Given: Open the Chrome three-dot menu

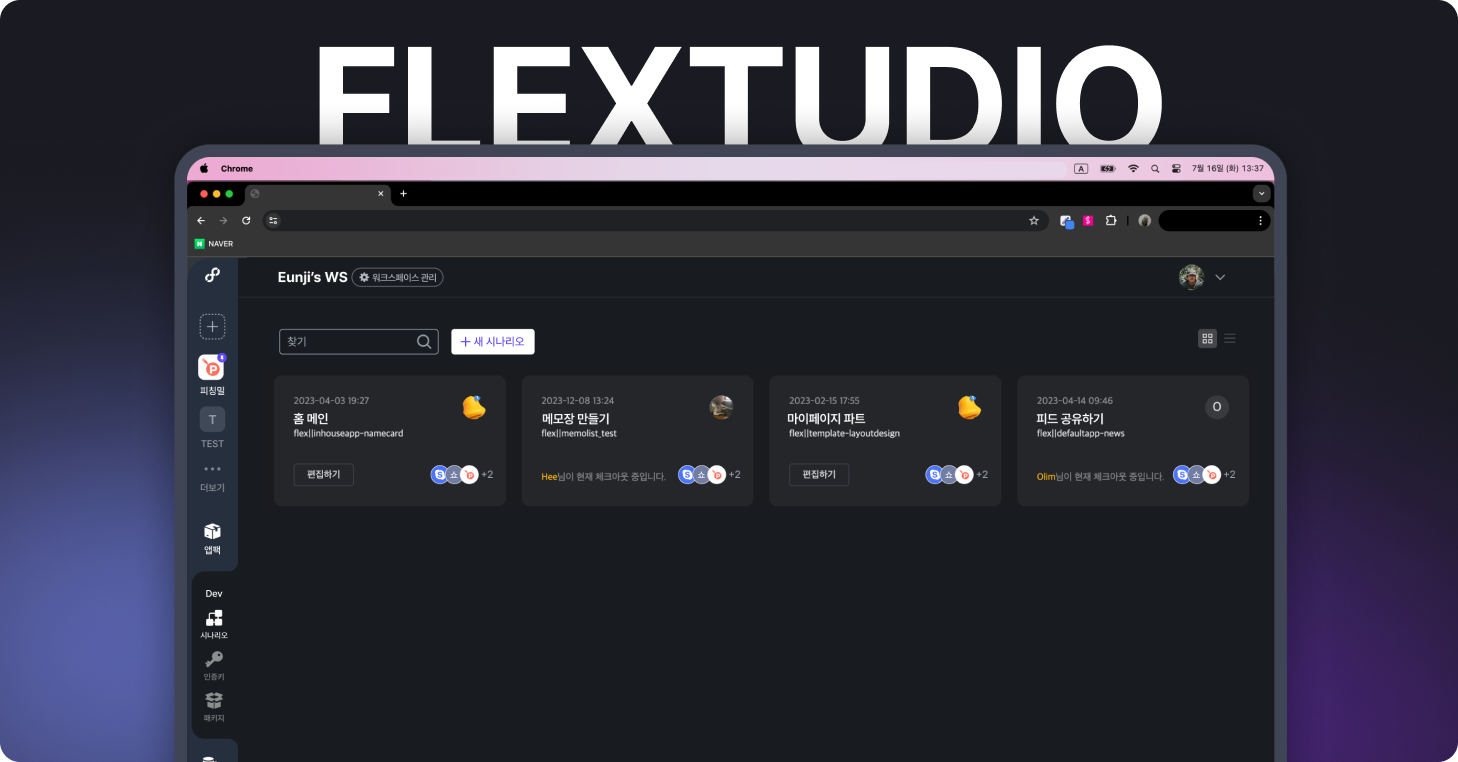Looking at the screenshot, I should pos(1260,220).
